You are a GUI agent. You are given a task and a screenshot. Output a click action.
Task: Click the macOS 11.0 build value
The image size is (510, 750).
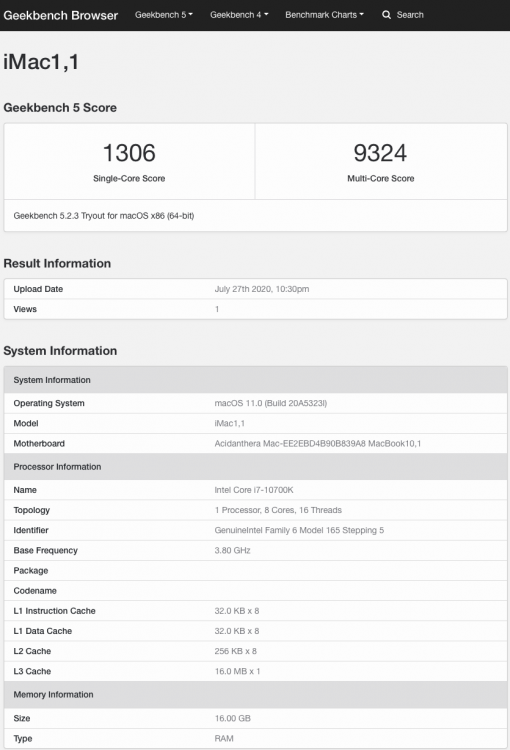[x=271, y=403]
